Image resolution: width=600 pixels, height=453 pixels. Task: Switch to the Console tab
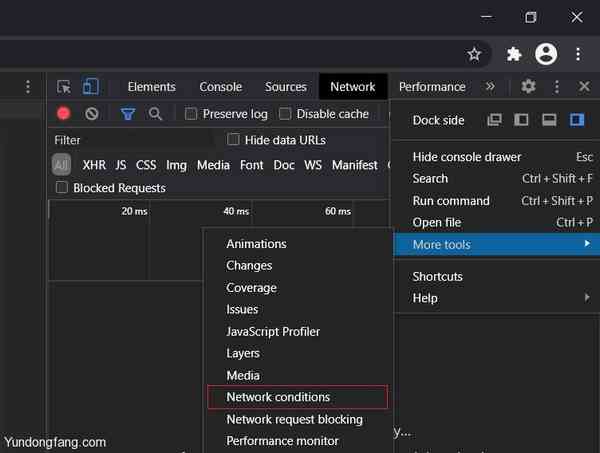point(220,87)
